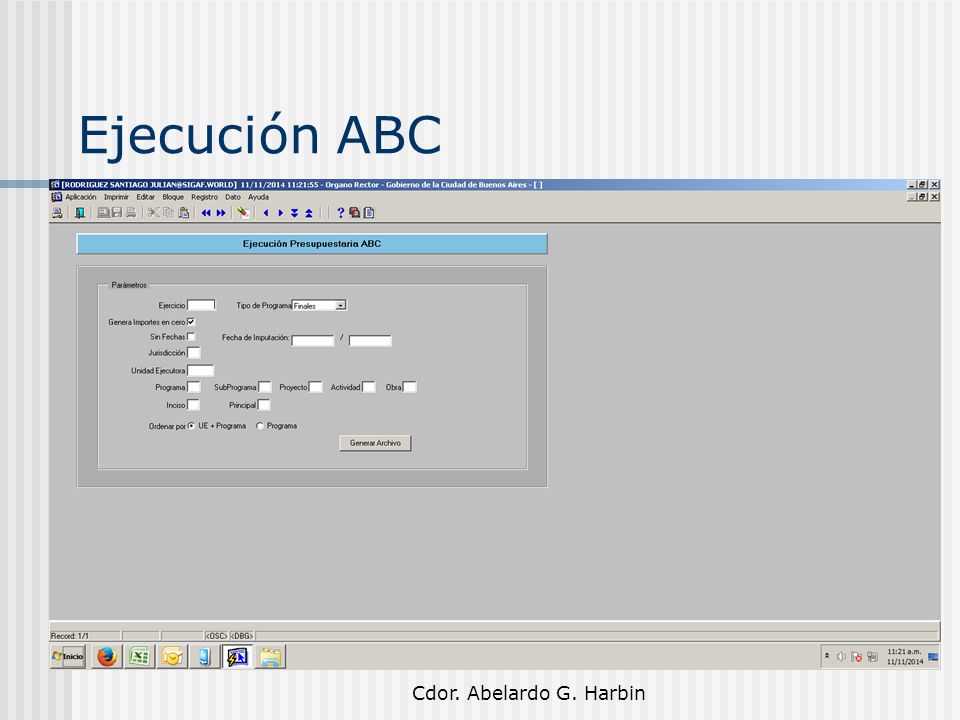
Task: Click the second Fecha de Imputación field
Action: 370,340
